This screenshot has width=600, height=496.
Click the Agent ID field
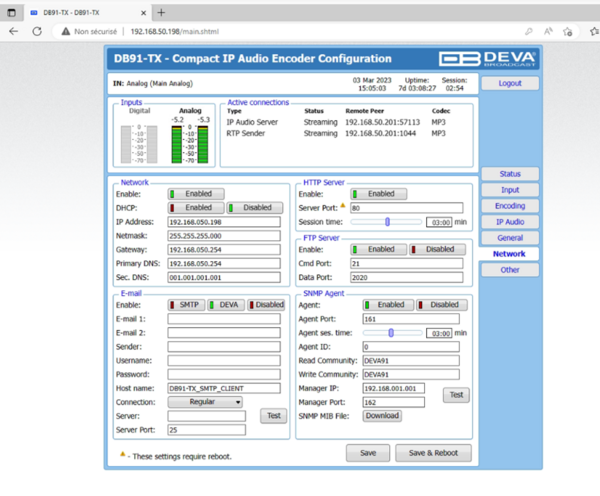click(x=411, y=347)
